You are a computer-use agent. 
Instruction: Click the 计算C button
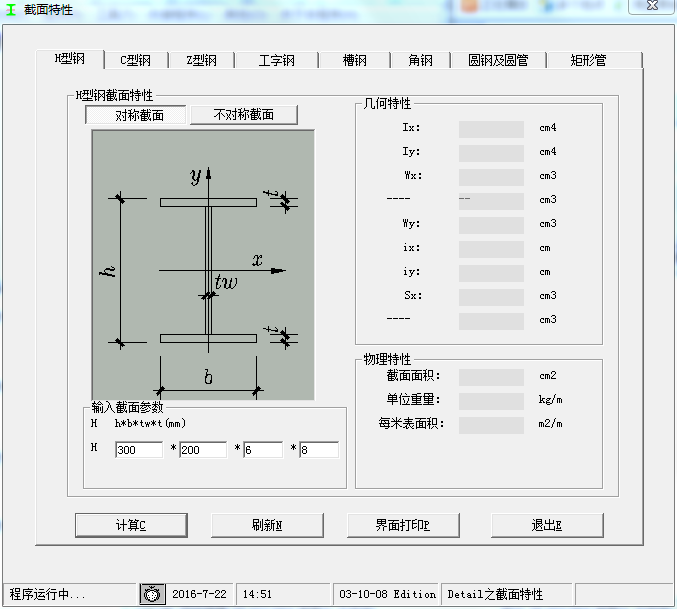pyautogui.click(x=131, y=525)
